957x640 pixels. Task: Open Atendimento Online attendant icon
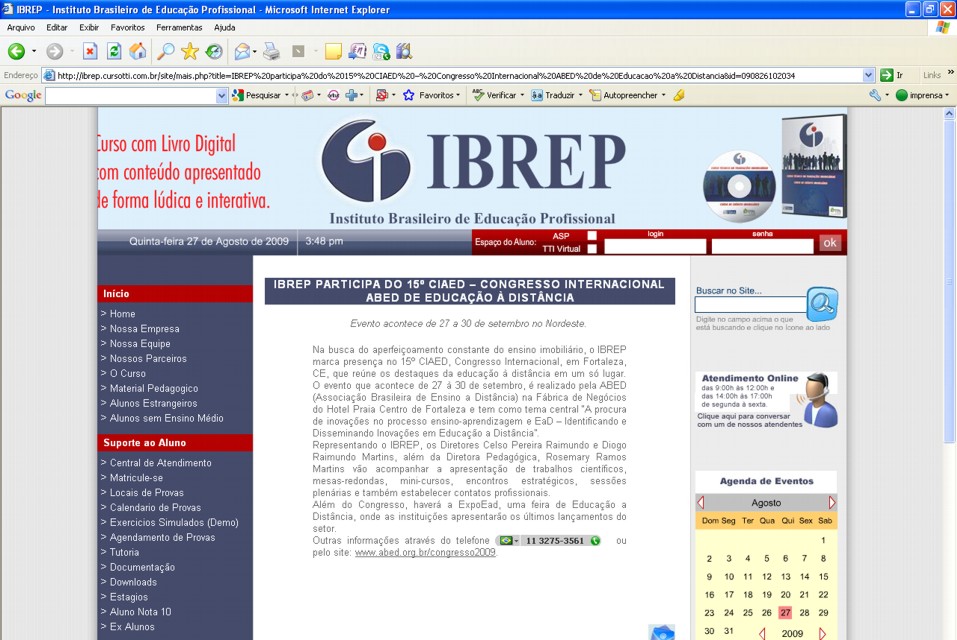click(x=818, y=400)
